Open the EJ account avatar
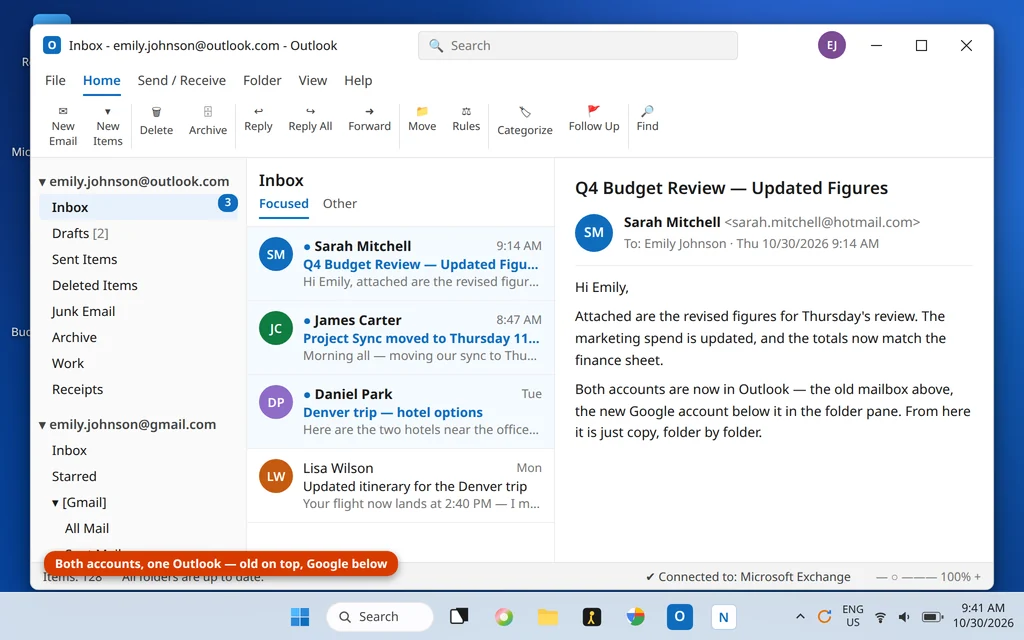The width and height of the screenshot is (1024, 640). [831, 45]
